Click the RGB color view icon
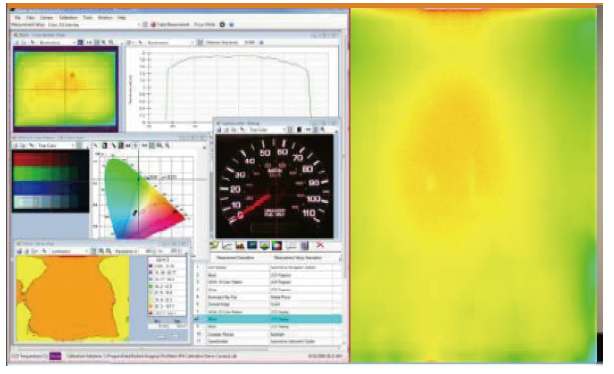This screenshot has width=614, height=374. pyautogui.click(x=277, y=246)
